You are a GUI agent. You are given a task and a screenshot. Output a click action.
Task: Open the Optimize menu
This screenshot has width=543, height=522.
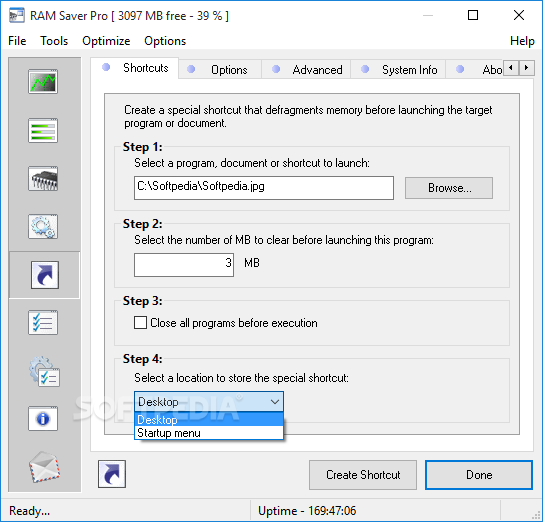(x=106, y=41)
